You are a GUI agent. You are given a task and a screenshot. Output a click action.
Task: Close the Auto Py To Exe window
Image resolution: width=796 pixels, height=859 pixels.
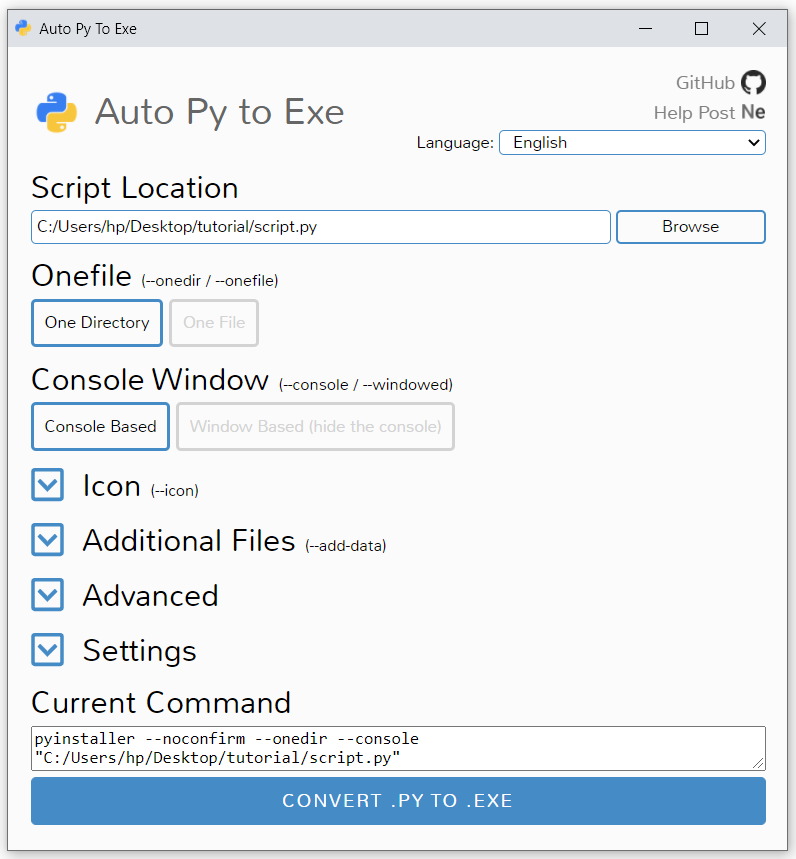pyautogui.click(x=759, y=28)
